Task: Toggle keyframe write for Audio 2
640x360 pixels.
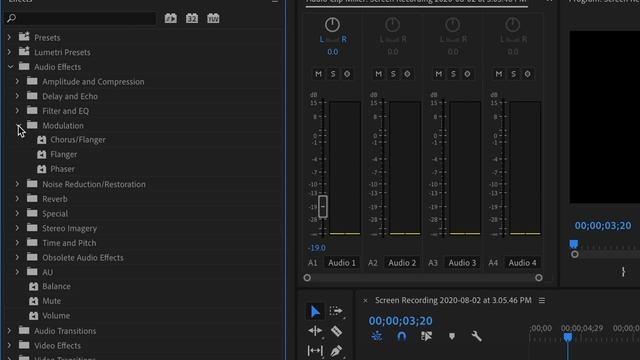Action: [407, 74]
